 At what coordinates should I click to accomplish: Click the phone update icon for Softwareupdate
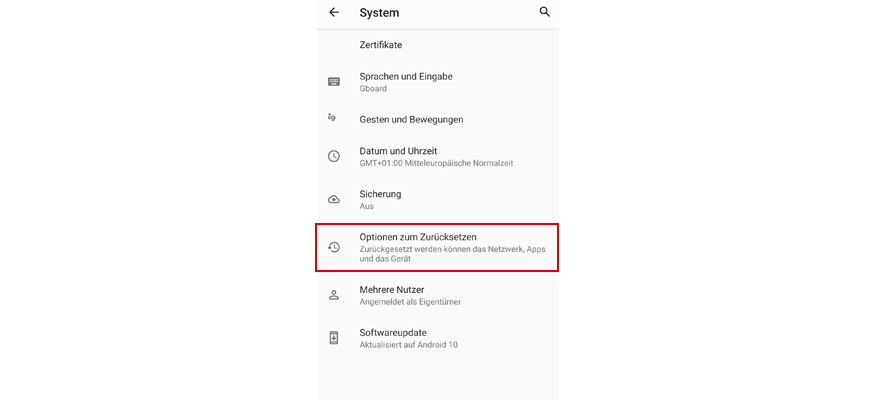coord(334,338)
